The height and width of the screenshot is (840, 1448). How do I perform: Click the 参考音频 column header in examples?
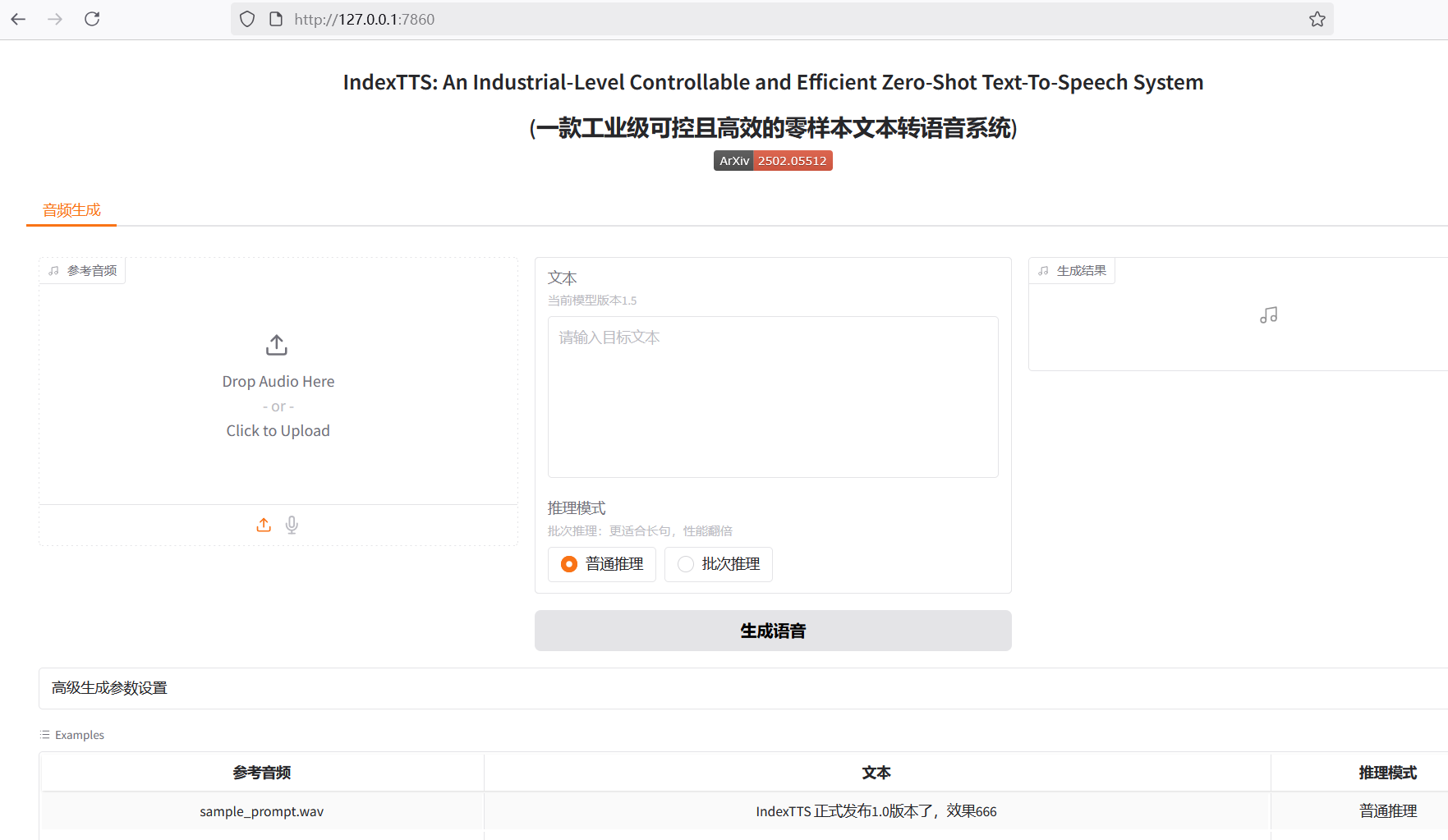pyautogui.click(x=262, y=773)
